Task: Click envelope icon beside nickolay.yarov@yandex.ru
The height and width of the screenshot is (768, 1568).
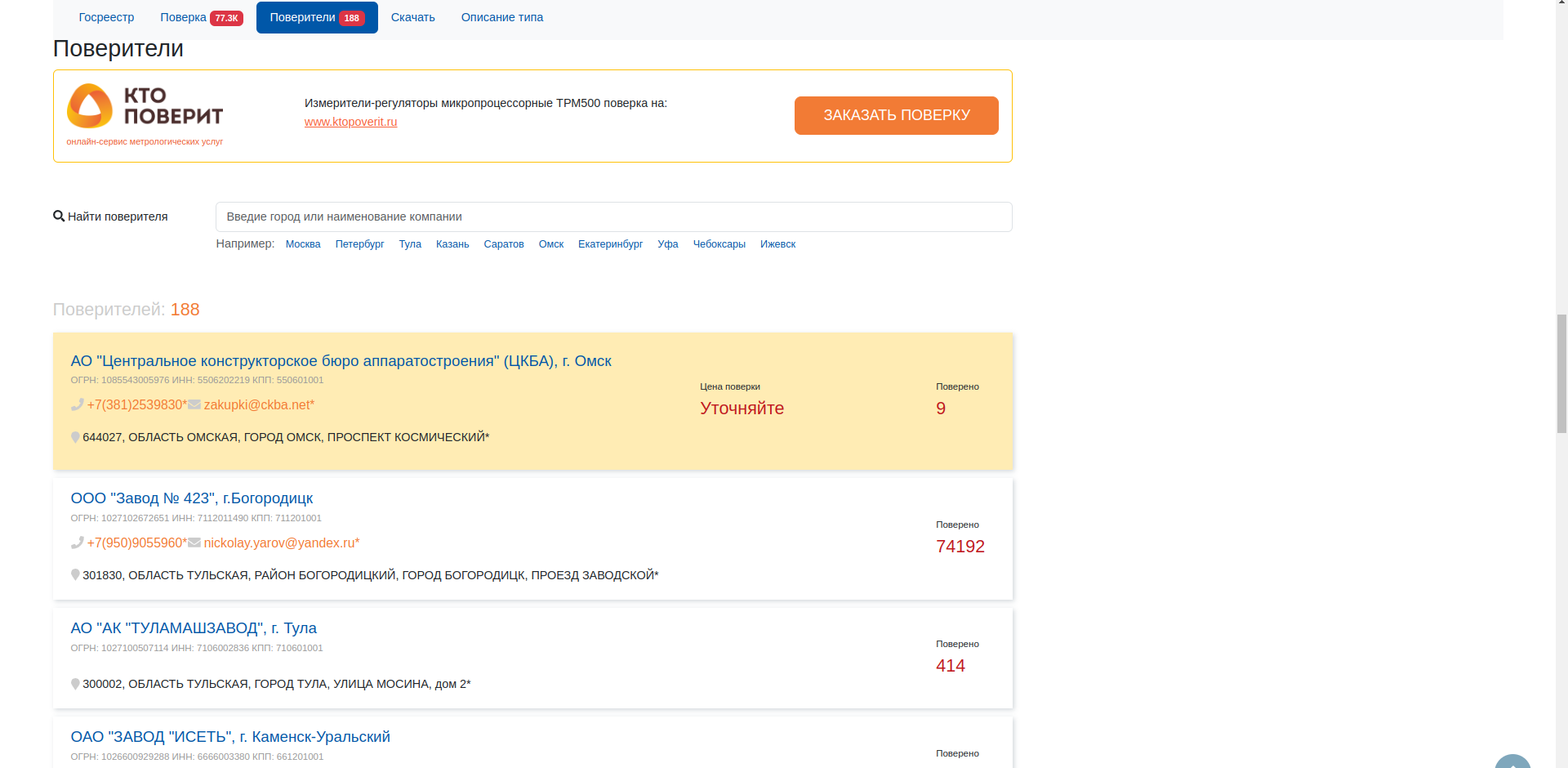Action: [x=194, y=543]
